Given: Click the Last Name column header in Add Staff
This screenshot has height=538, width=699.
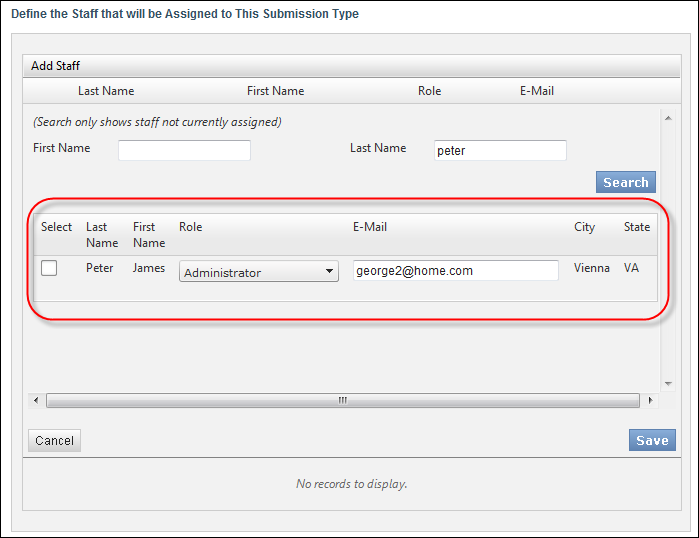Looking at the screenshot, I should 106,91.
